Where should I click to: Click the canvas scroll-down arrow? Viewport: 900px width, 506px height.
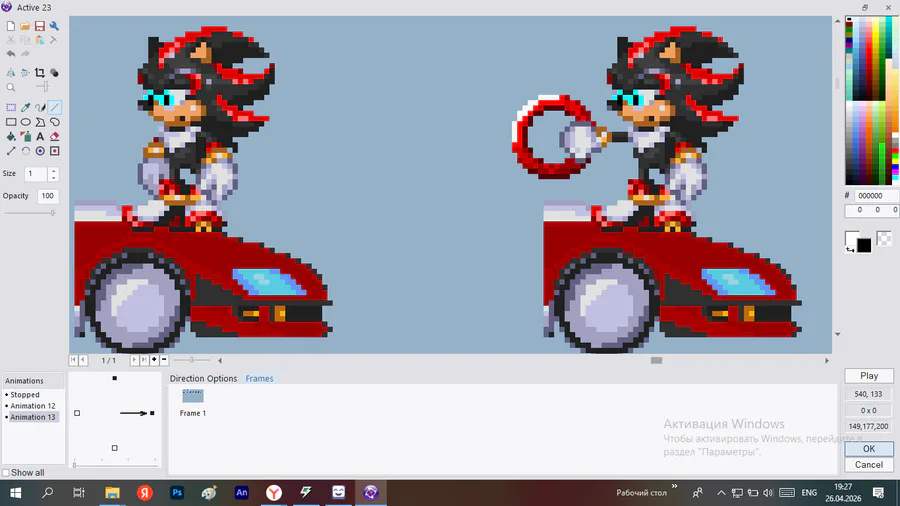point(837,334)
